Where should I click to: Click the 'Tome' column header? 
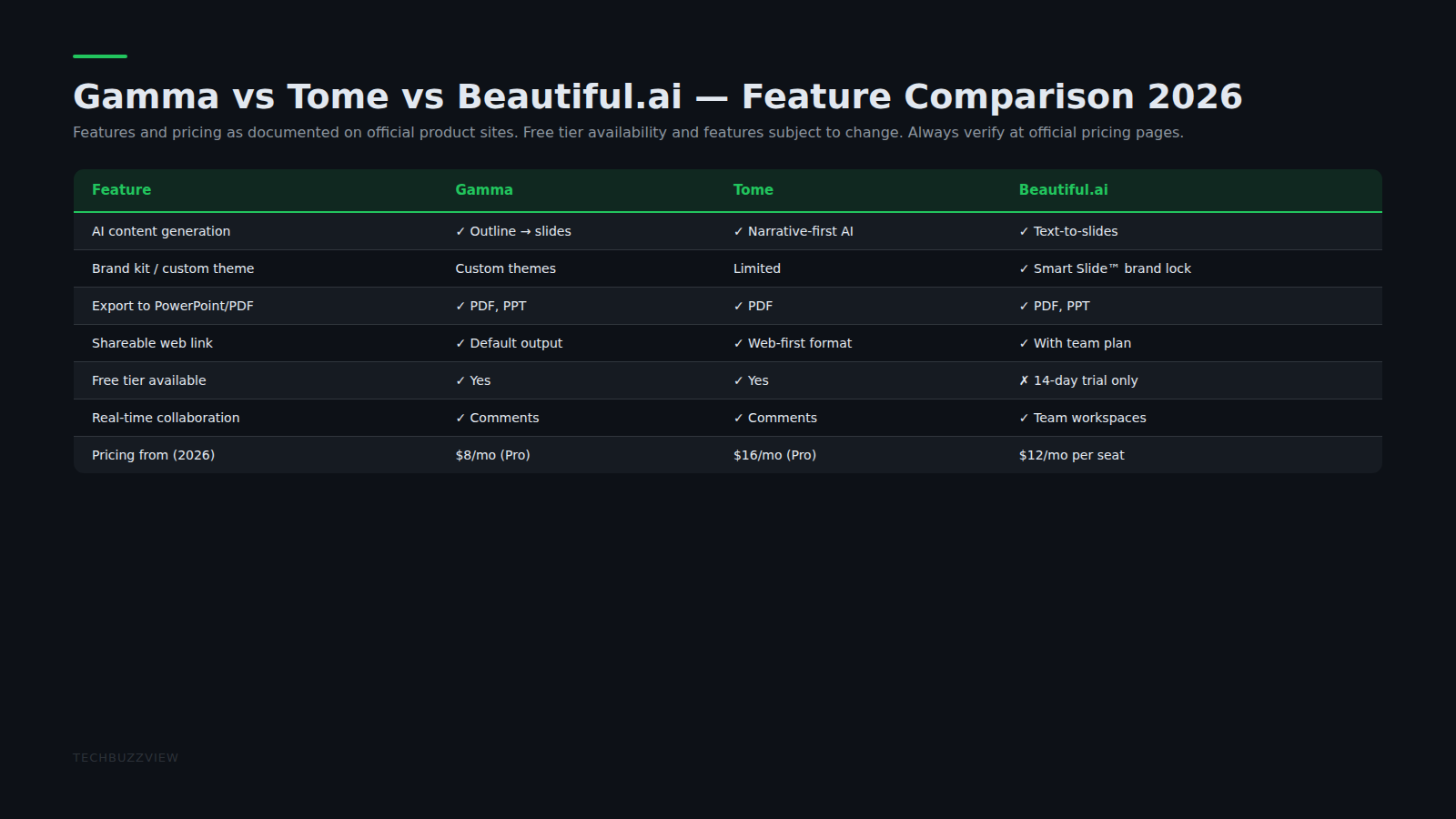(753, 189)
